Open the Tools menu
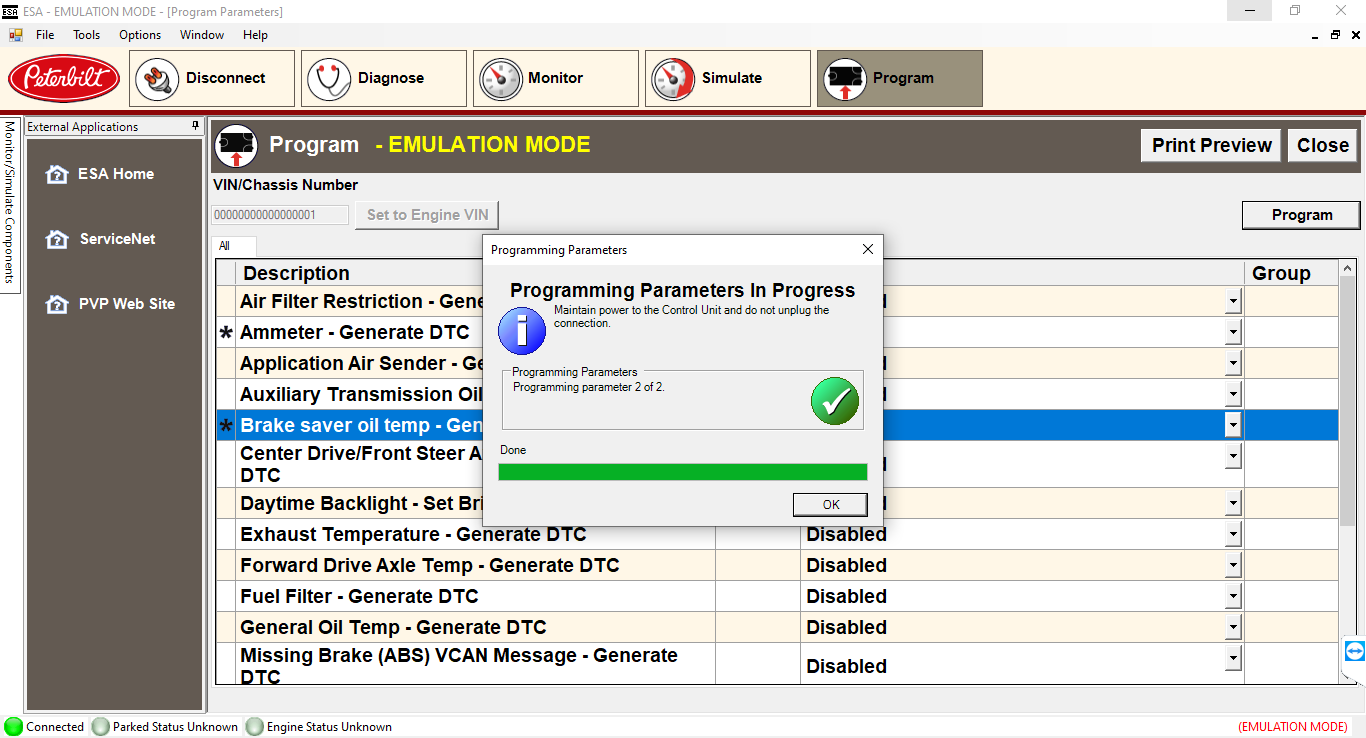This screenshot has height=738, width=1366. click(86, 35)
